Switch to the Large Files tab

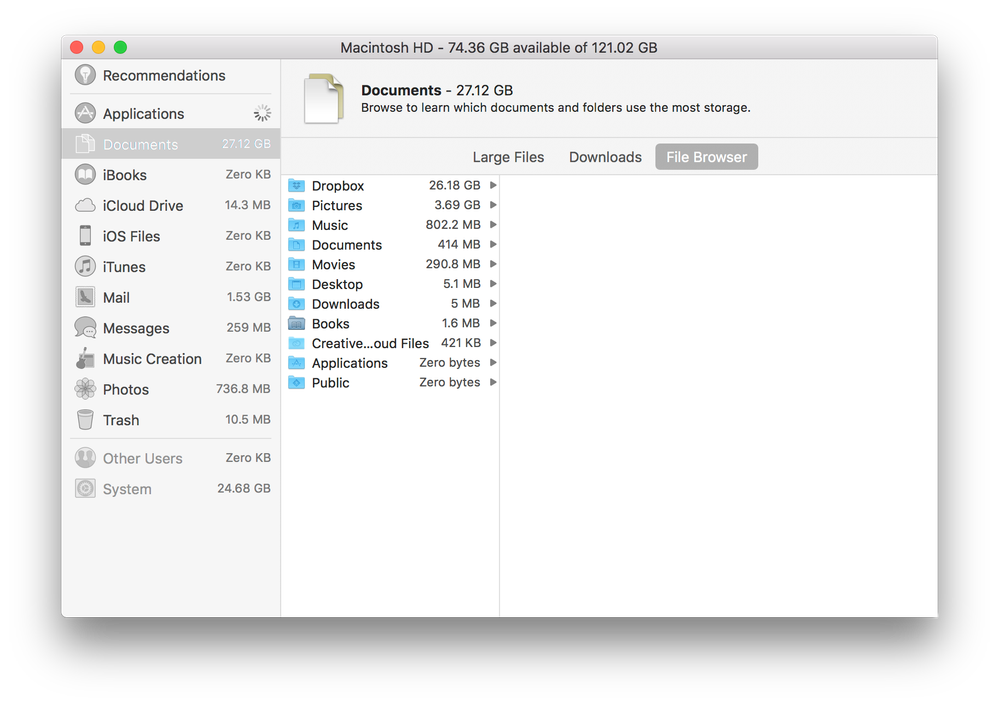pos(508,157)
